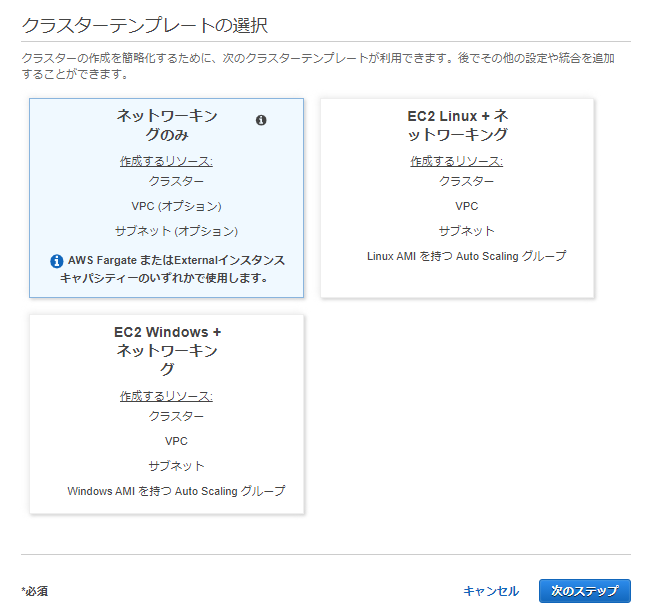Click サブネット text in EC2 Windows card
This screenshot has width=660, height=614.
click(x=176, y=466)
